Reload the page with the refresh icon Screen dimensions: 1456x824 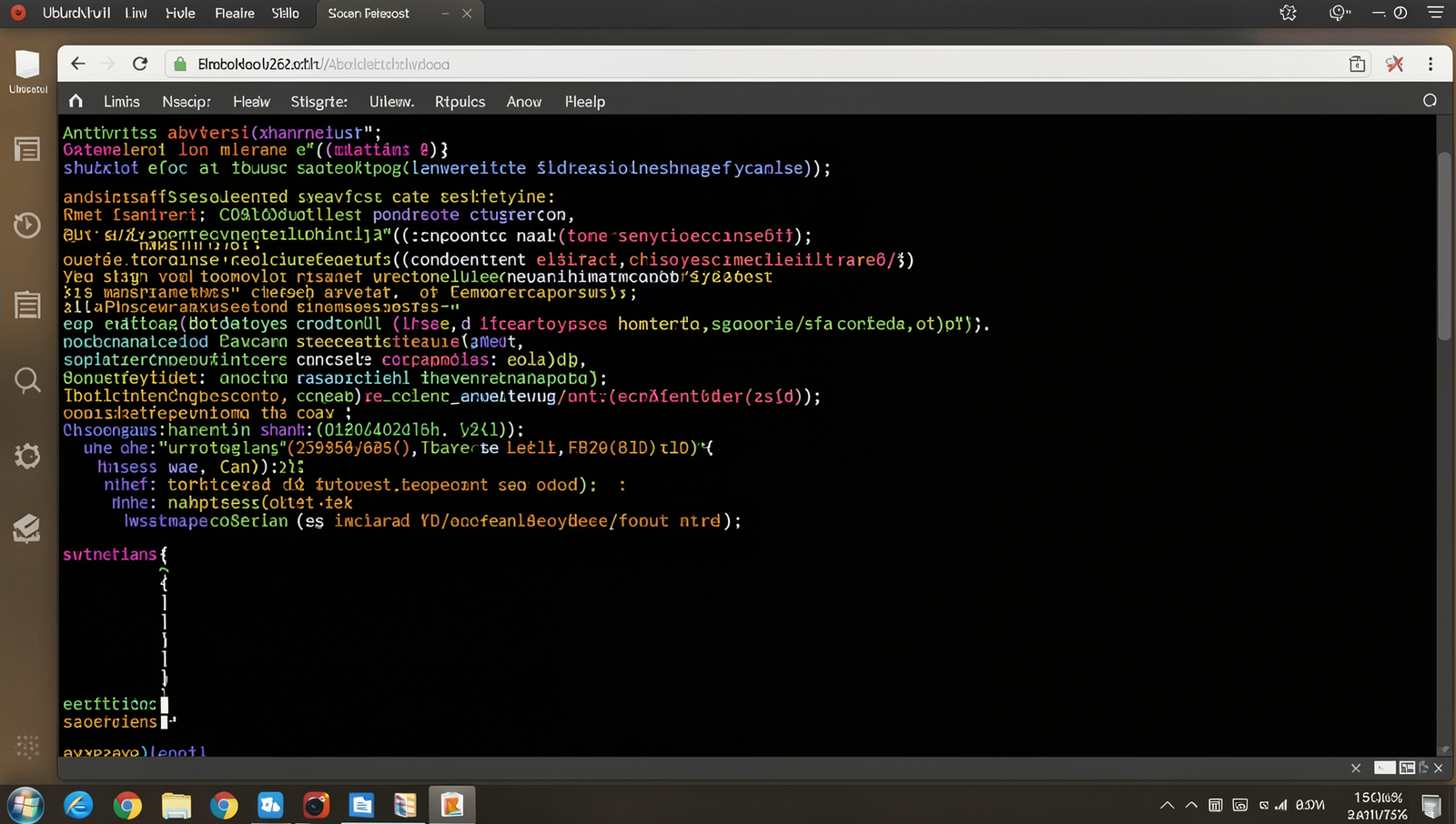point(140,64)
